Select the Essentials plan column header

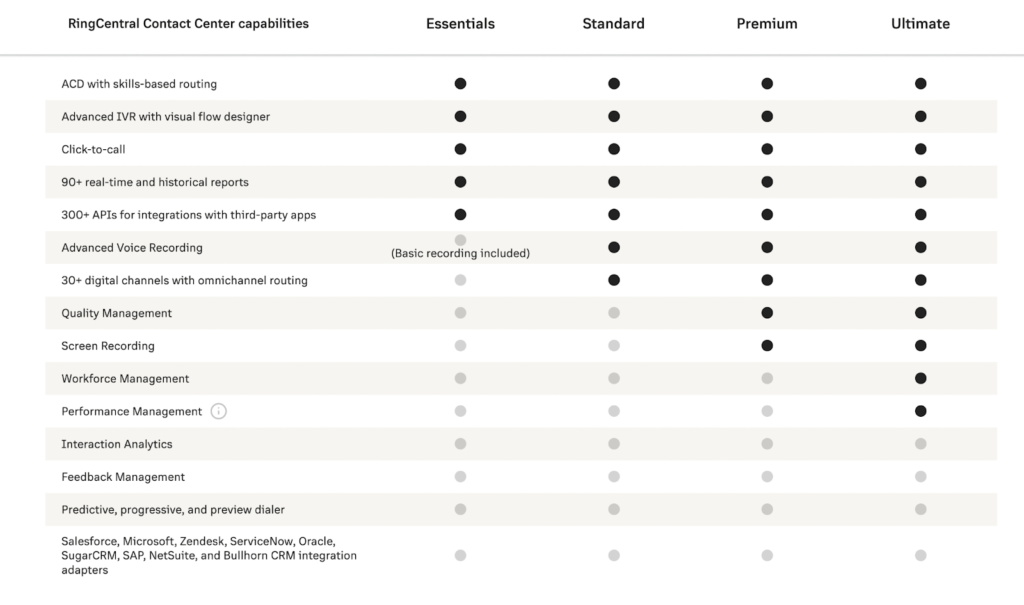tap(460, 24)
